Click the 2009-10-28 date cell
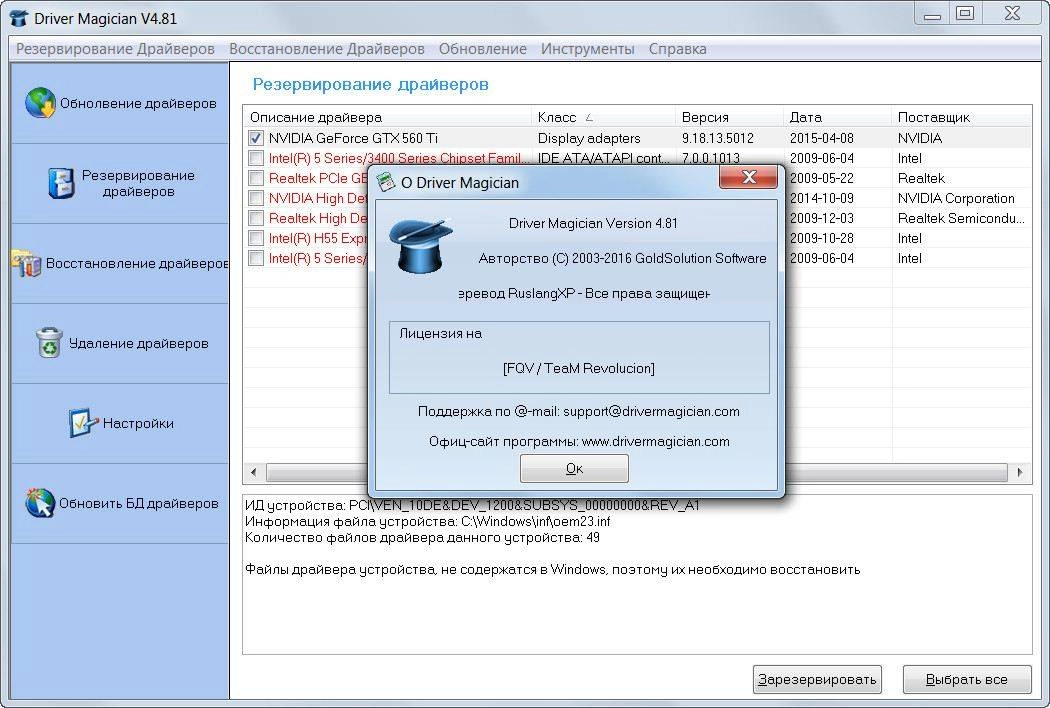The image size is (1050, 708). 822,238
